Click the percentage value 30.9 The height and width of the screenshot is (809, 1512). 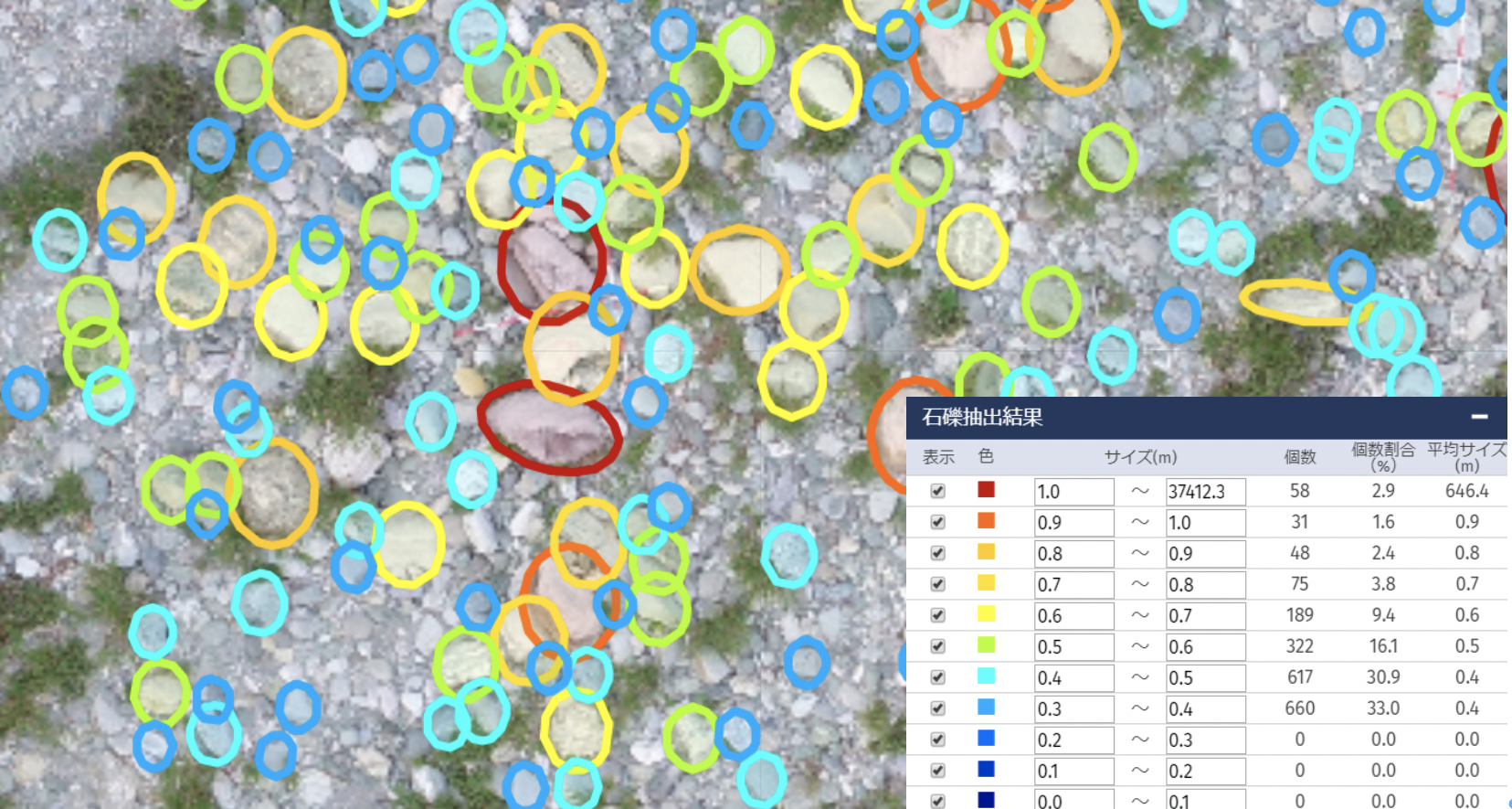pyautogui.click(x=1383, y=677)
